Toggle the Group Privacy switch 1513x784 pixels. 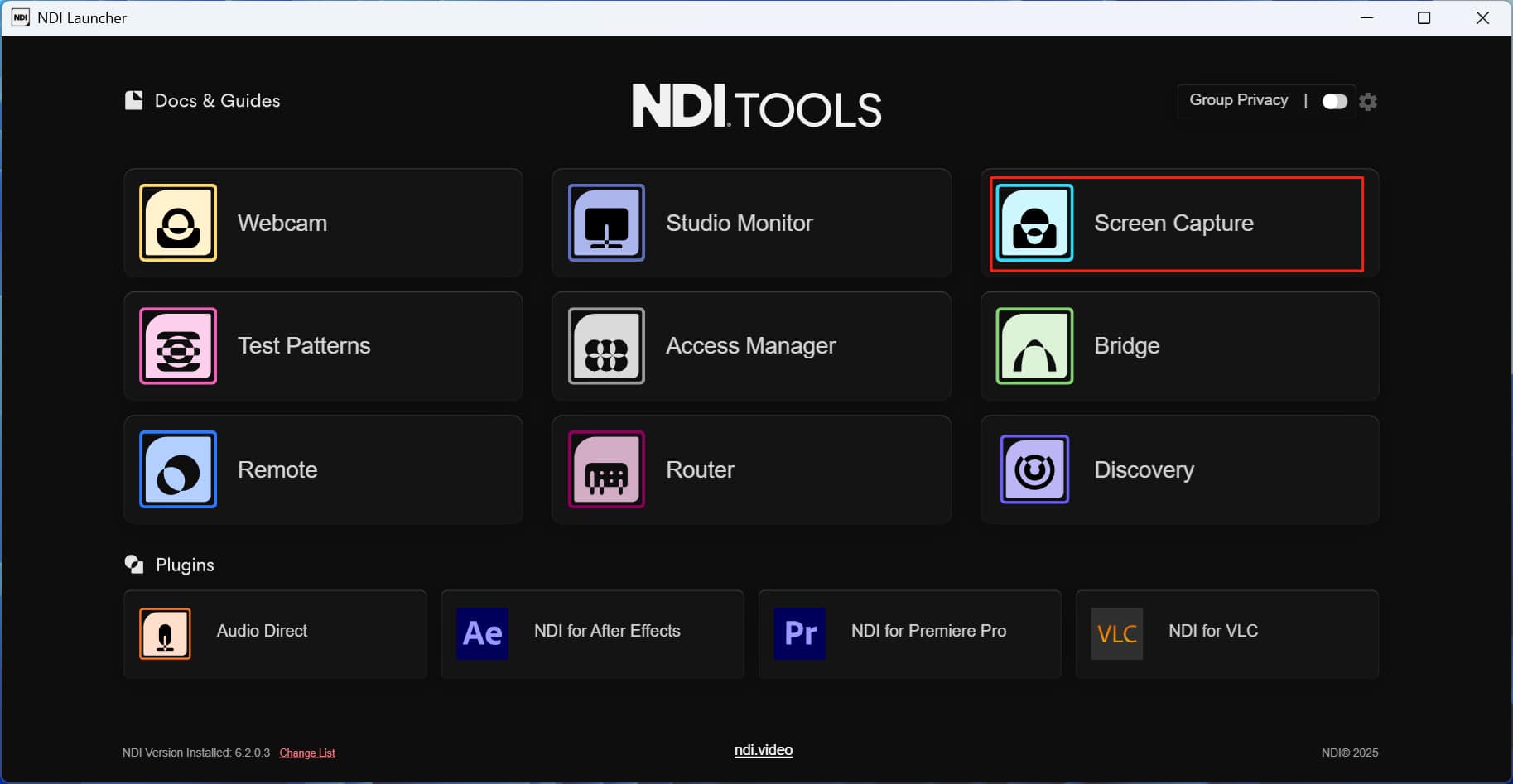1334,101
